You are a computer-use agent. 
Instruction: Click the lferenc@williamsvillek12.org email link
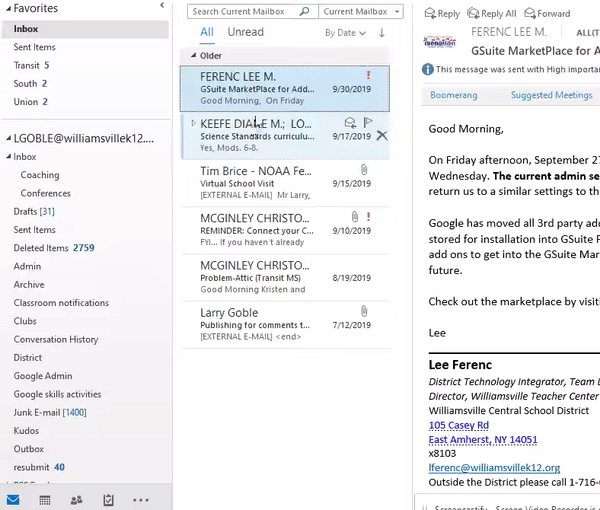494,468
